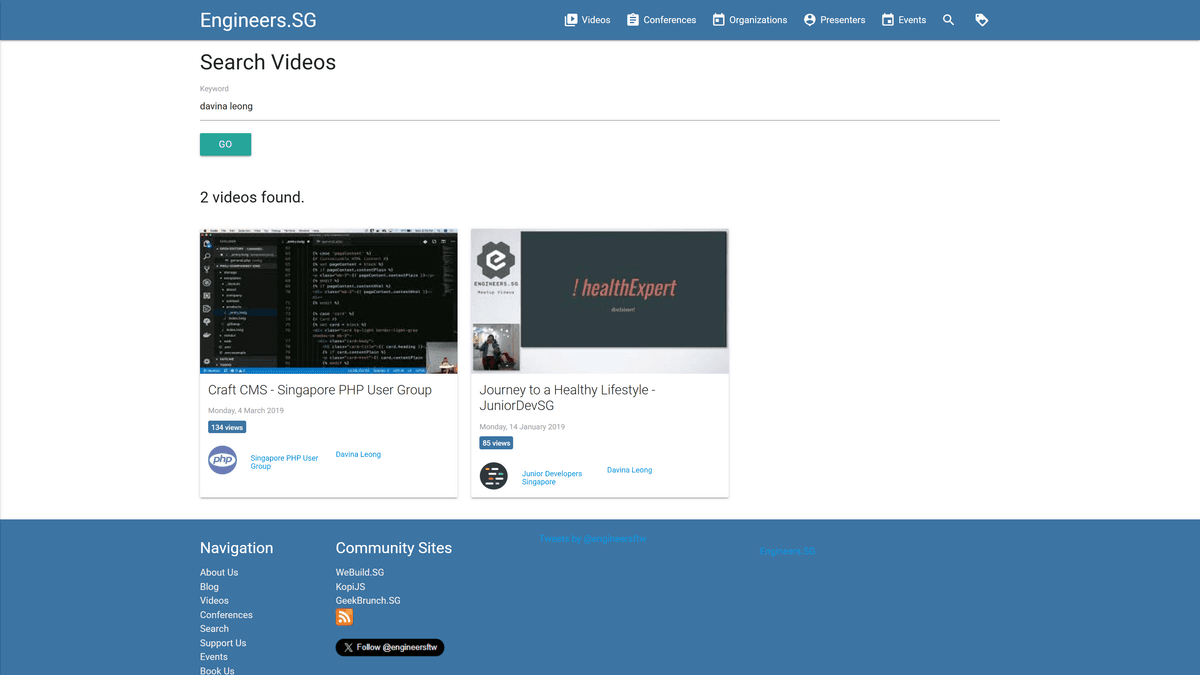Click the Singapore PHP User Group logo
Screen dimensions: 1200x675
pyautogui.click(x=222, y=460)
